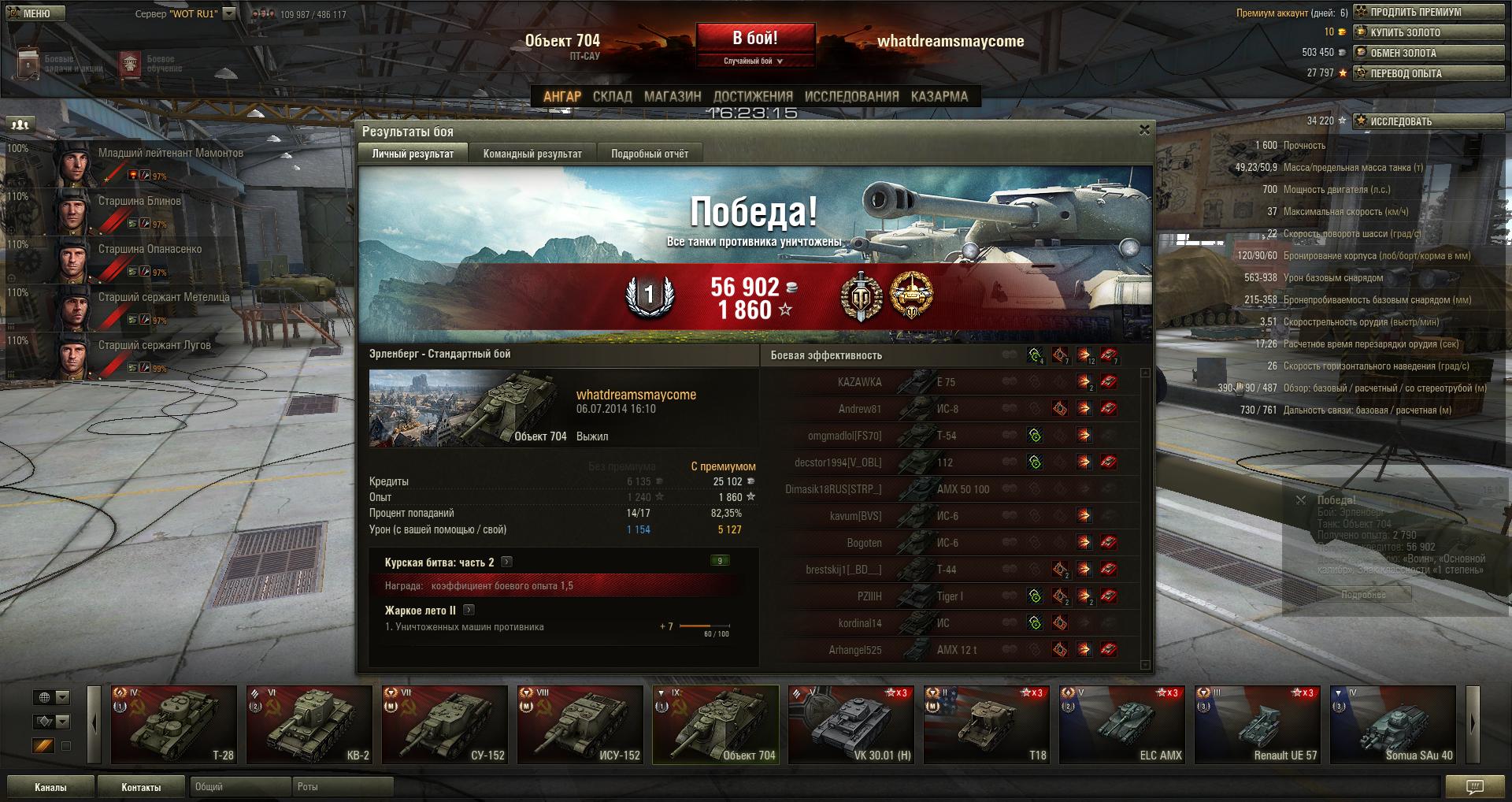Image resolution: width=1512 pixels, height=802 pixels.
Task: Click the mission progress bar 60/100
Action: (704, 626)
